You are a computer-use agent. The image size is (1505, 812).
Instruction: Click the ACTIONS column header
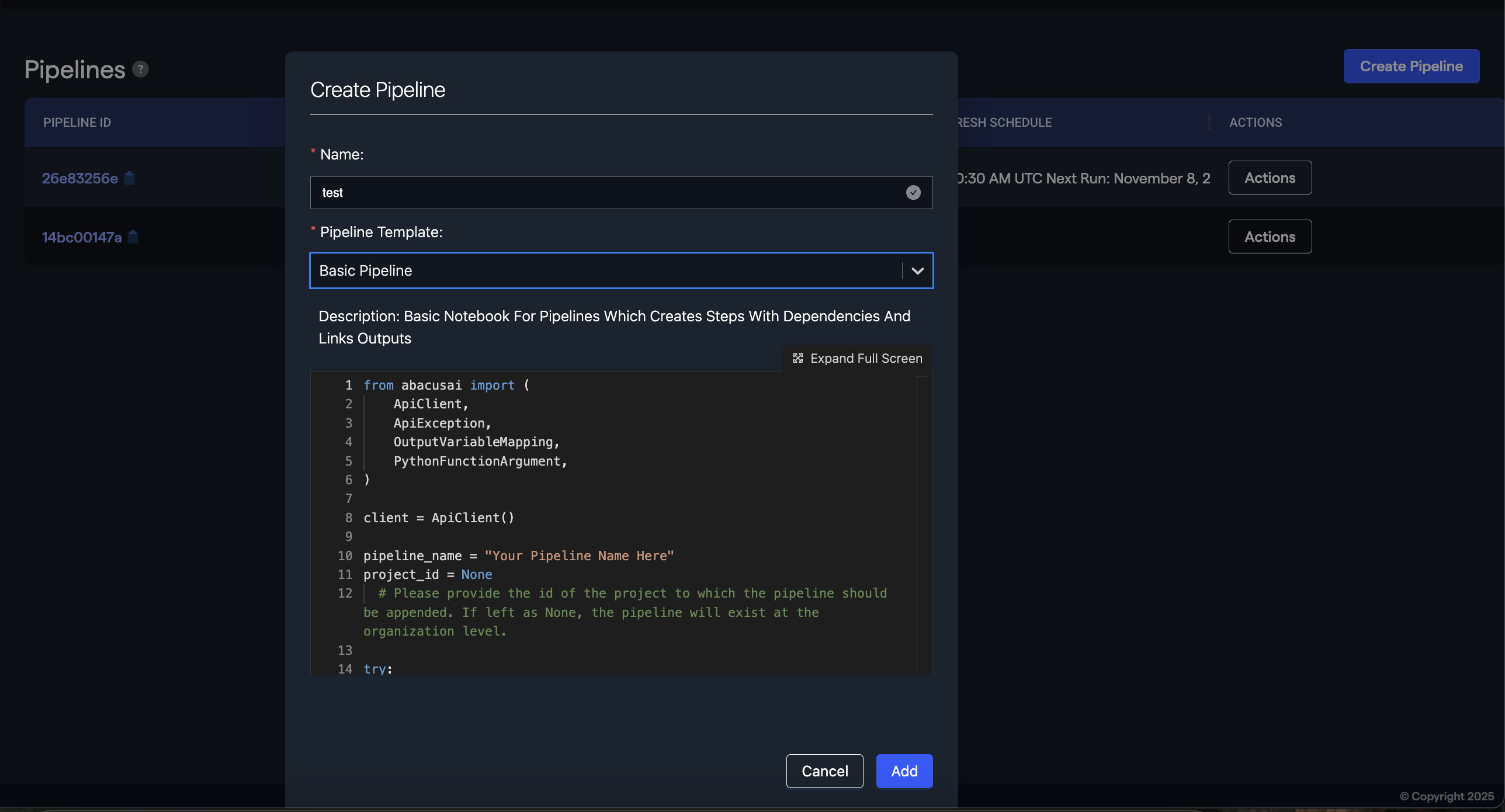pos(1255,122)
